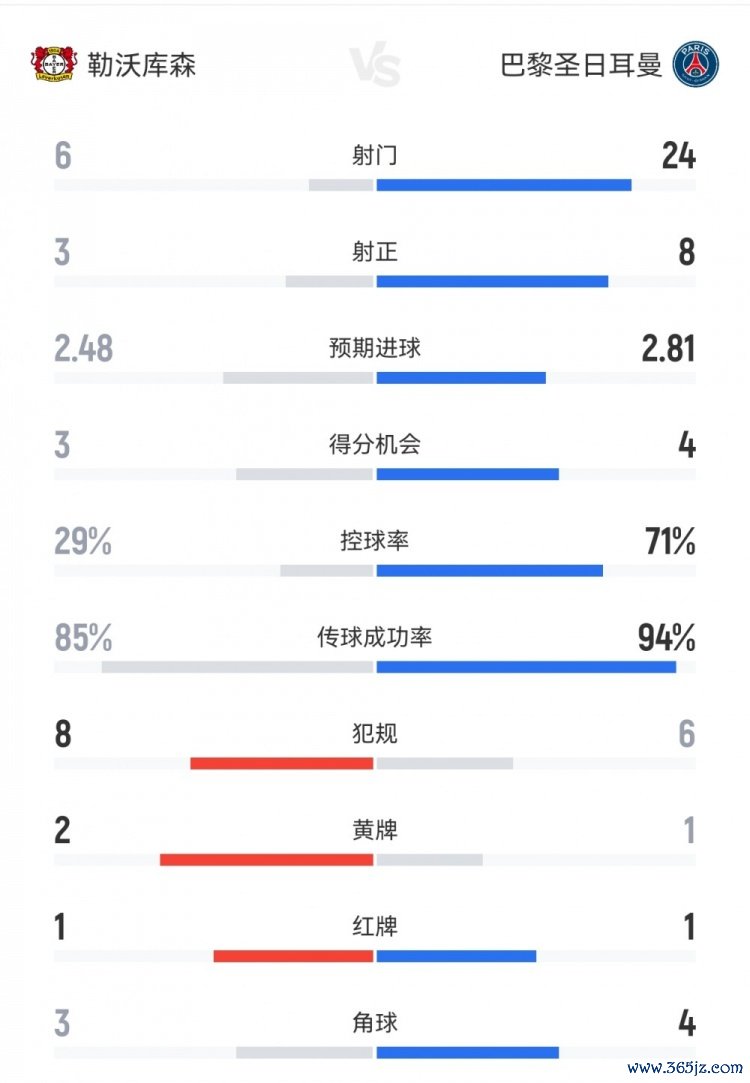Click PSG's 71% possession value
Screen dimensions: 750x1083
670,542
